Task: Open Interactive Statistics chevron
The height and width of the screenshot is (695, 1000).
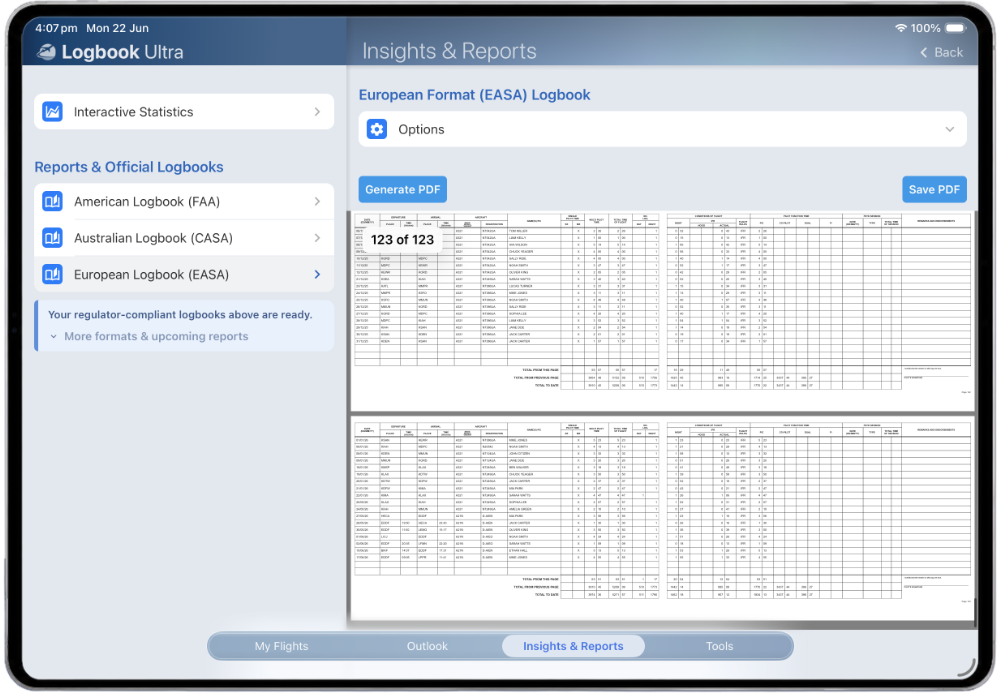Action: tap(317, 112)
